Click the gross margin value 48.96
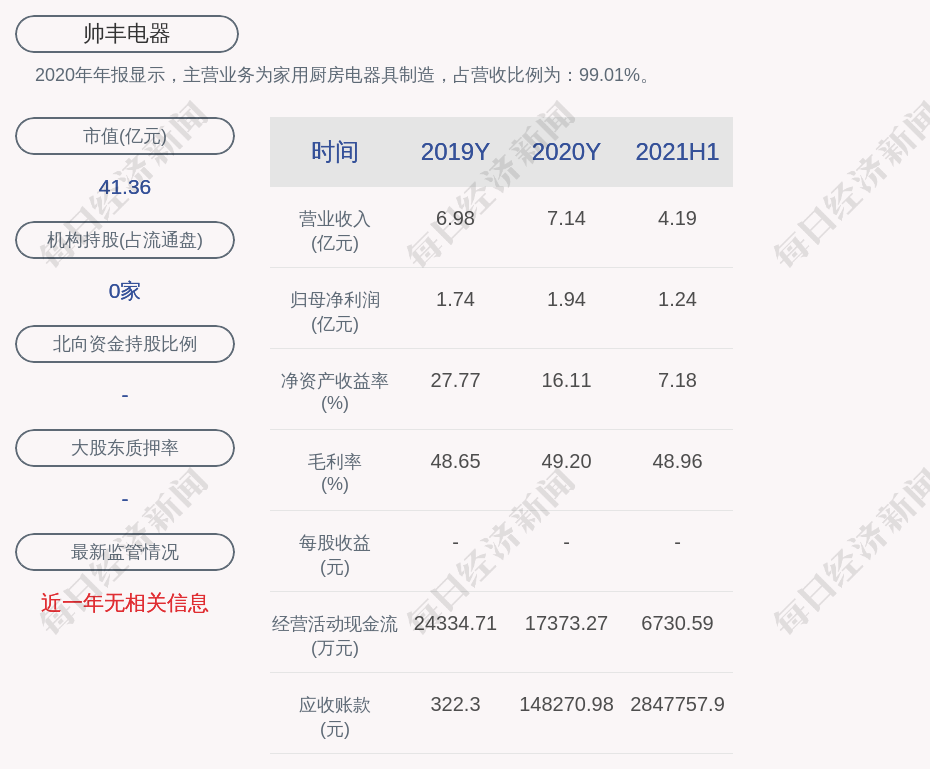 click(x=677, y=461)
